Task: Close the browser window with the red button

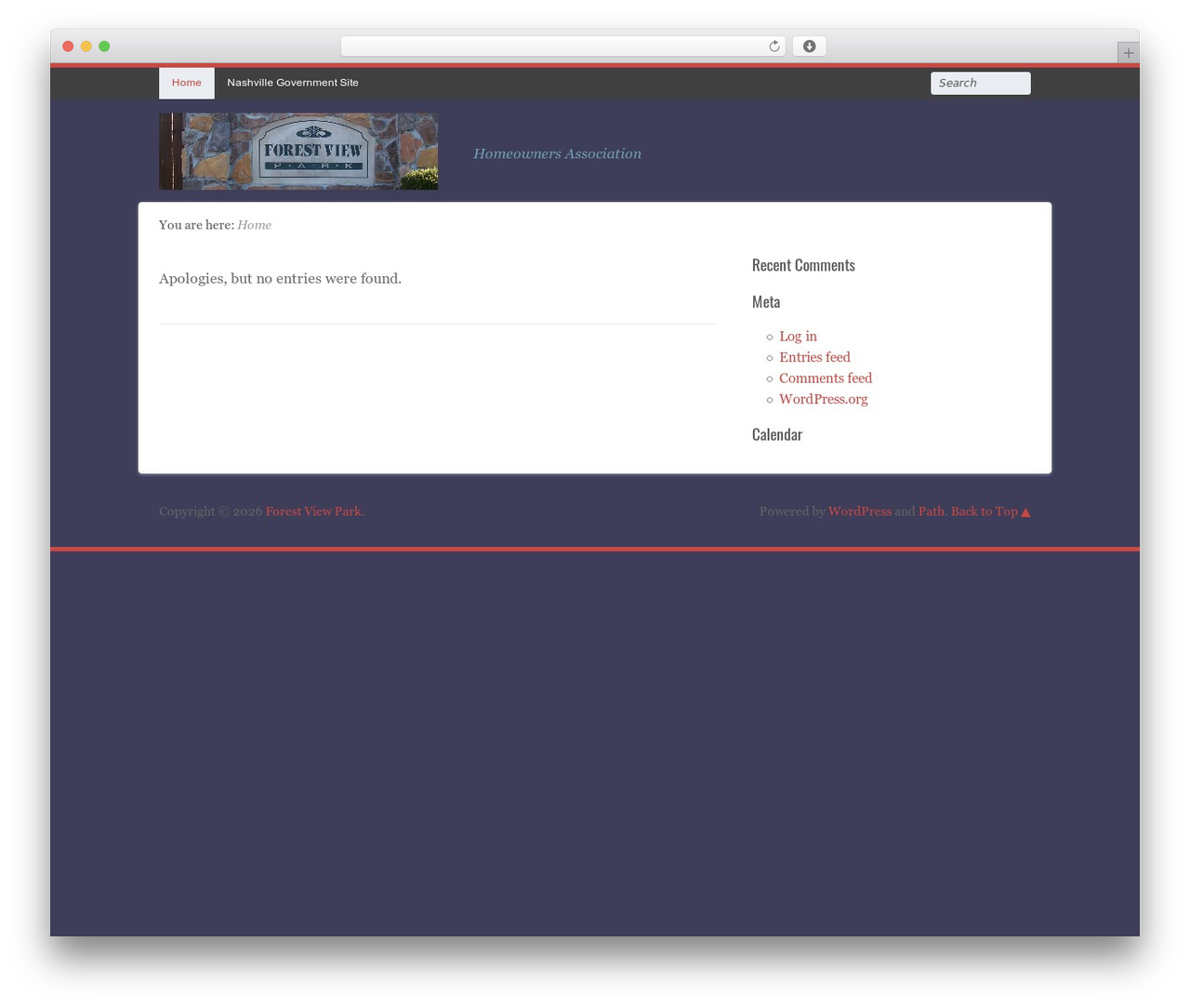Action: coord(68,46)
